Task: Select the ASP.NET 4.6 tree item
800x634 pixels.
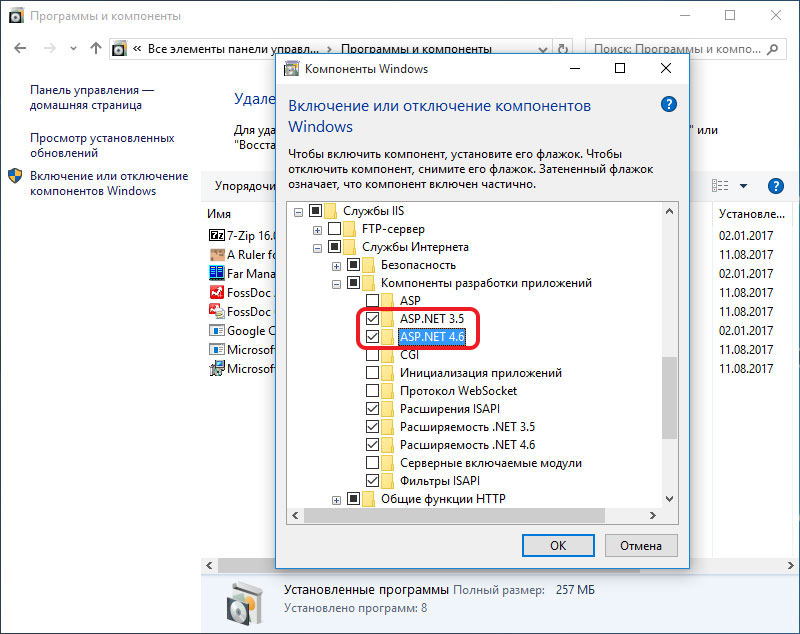Action: [x=432, y=337]
